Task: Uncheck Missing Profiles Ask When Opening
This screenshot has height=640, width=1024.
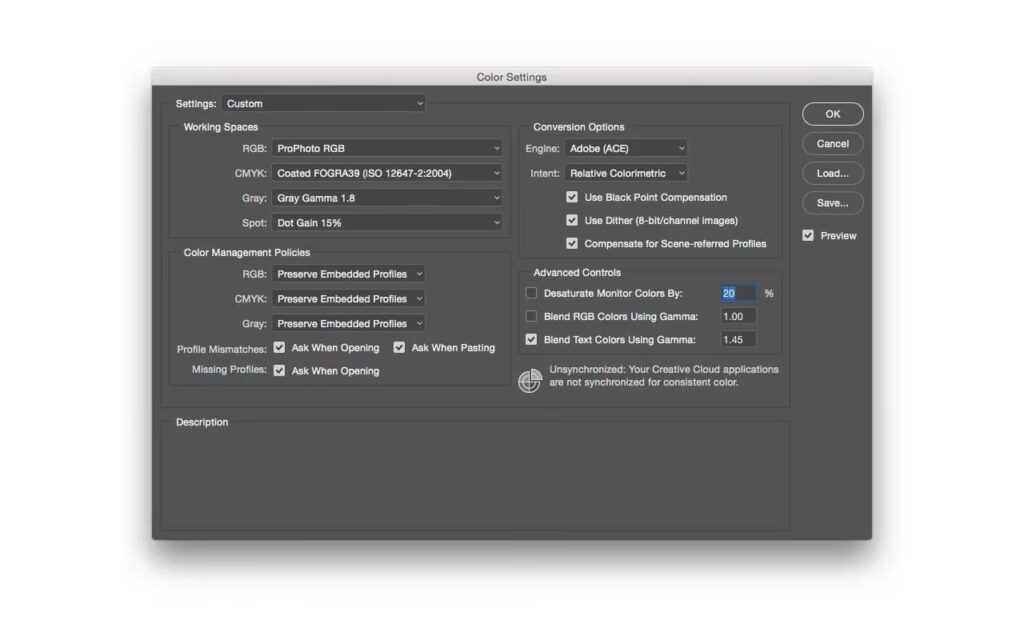Action: (280, 371)
